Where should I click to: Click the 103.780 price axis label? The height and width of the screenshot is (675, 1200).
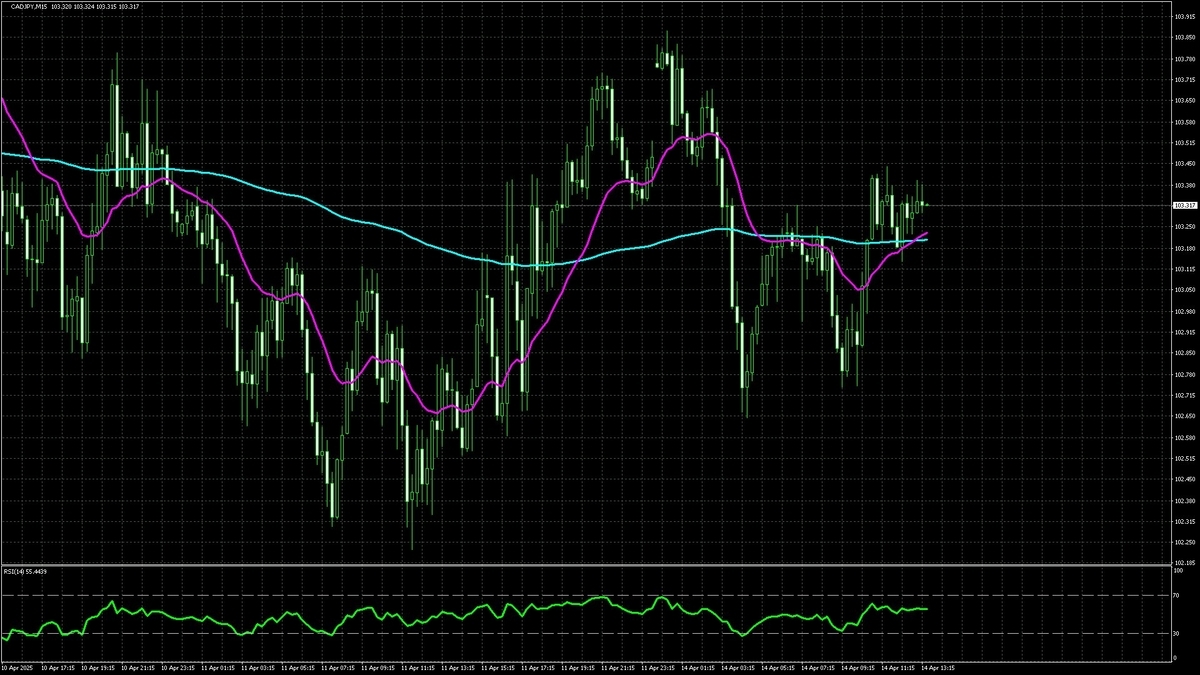coord(1184,59)
